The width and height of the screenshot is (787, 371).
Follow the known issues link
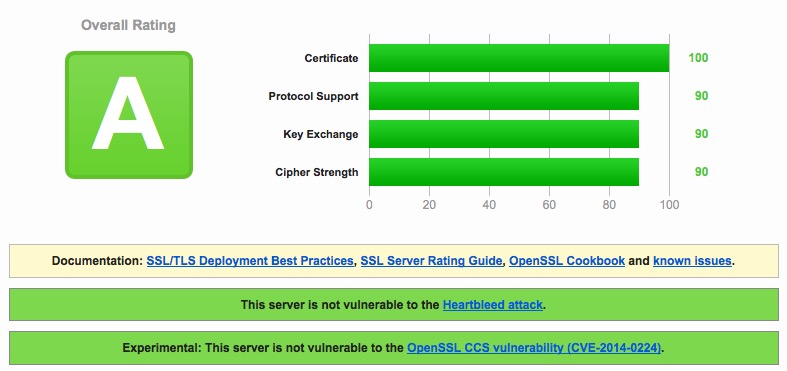[x=692, y=261]
